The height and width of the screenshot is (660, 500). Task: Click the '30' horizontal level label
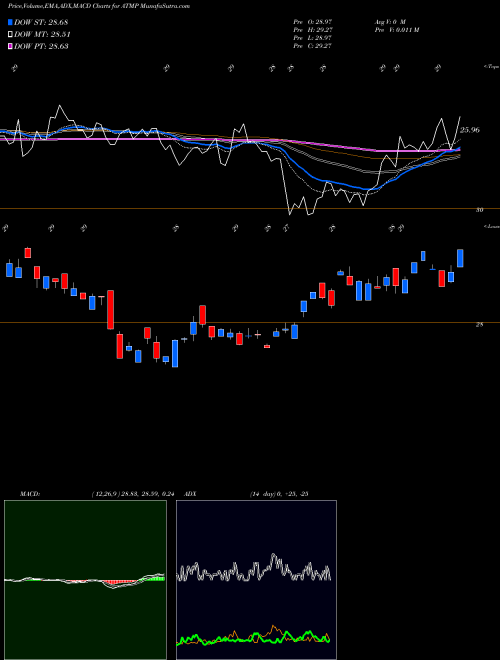click(479, 210)
